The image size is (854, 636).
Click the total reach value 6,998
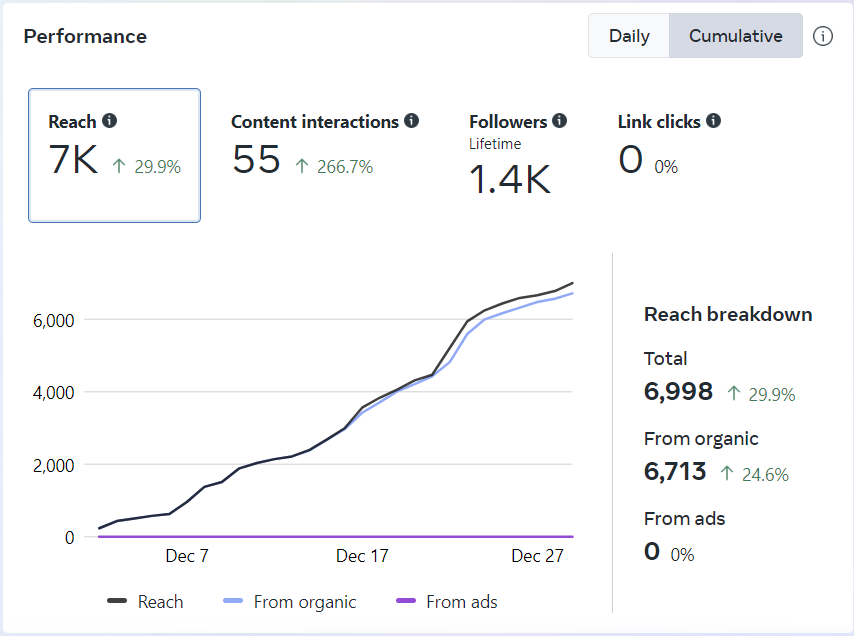678,392
